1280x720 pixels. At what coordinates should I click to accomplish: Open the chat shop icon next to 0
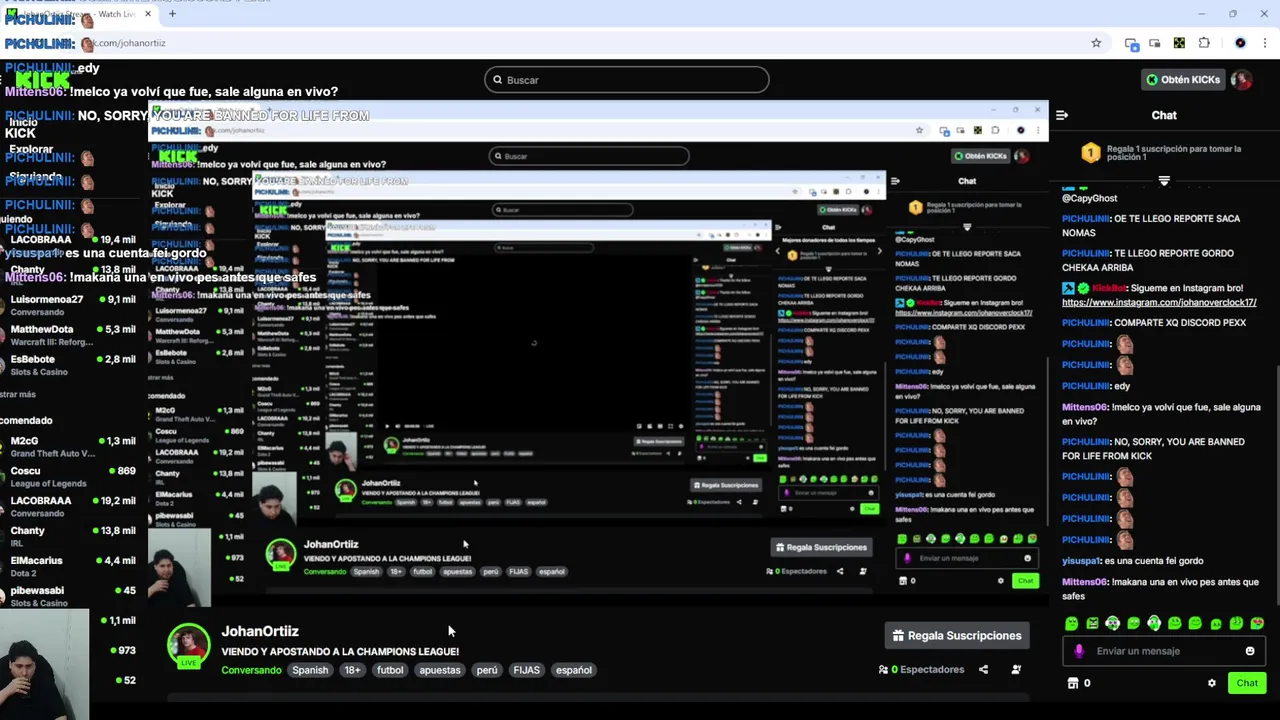pyautogui.click(x=1073, y=683)
